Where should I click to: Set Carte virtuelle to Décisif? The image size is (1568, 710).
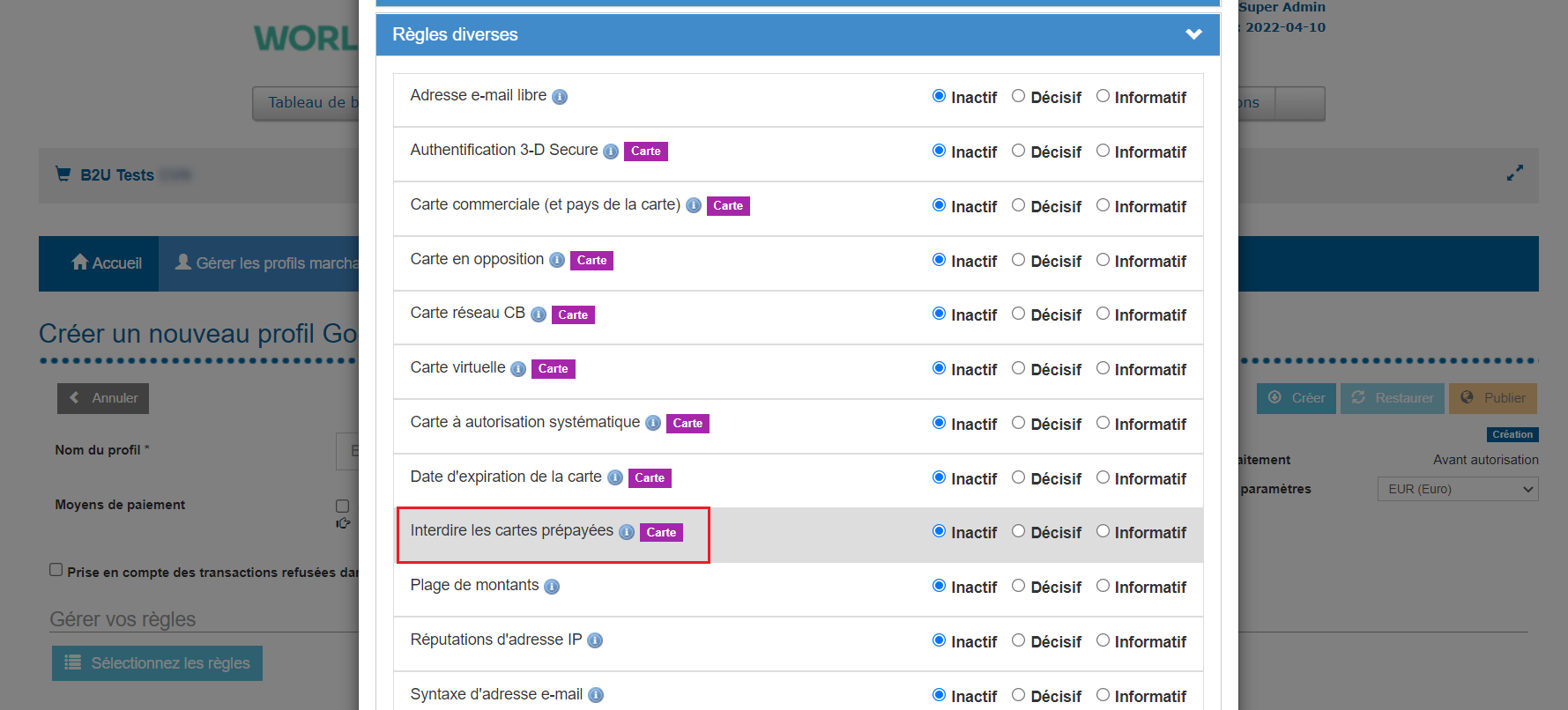[x=1018, y=368]
